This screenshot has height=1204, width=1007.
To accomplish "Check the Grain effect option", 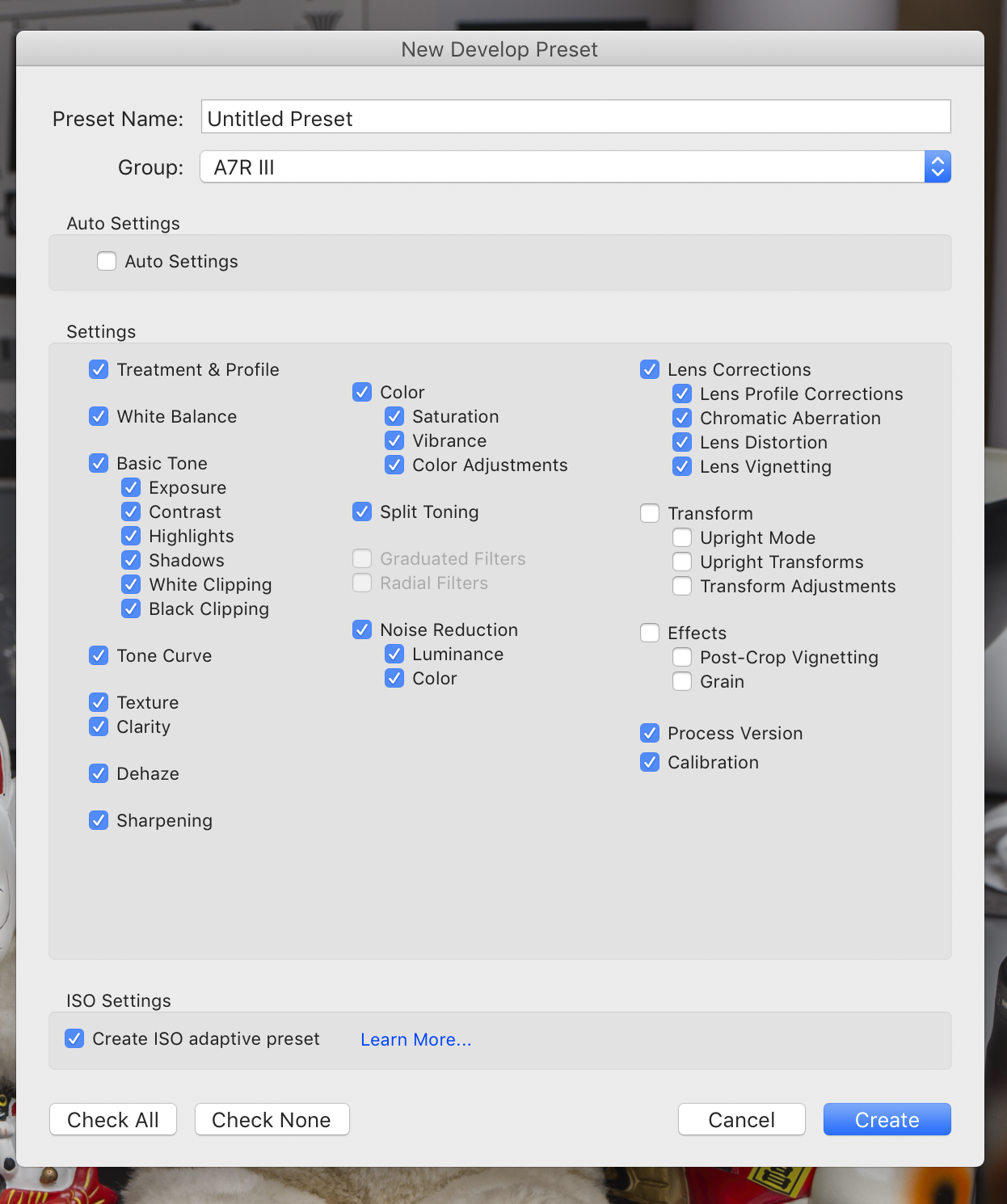I will pos(682,681).
